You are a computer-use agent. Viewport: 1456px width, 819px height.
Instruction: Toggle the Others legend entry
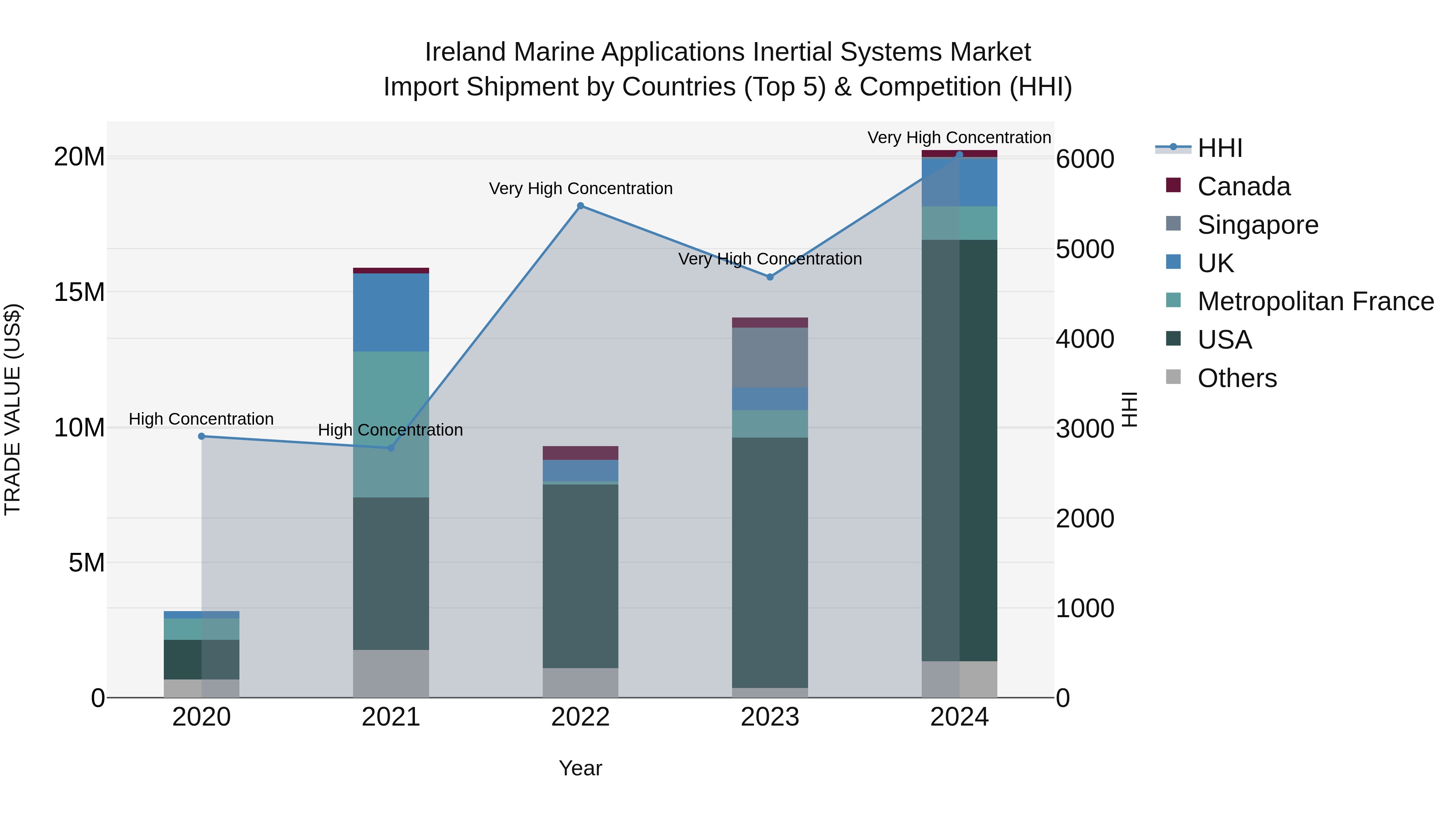(1221, 378)
